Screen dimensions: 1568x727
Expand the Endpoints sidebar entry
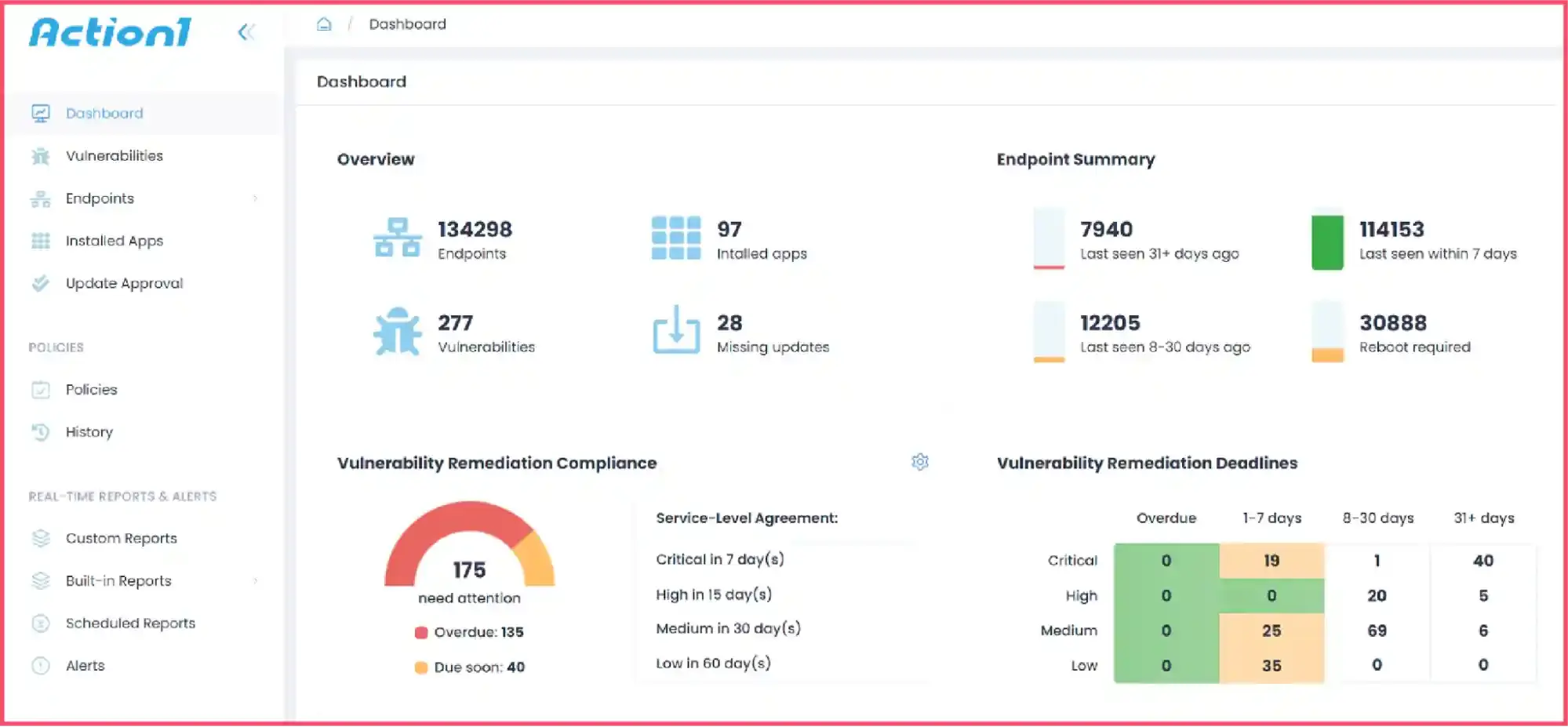coord(256,198)
